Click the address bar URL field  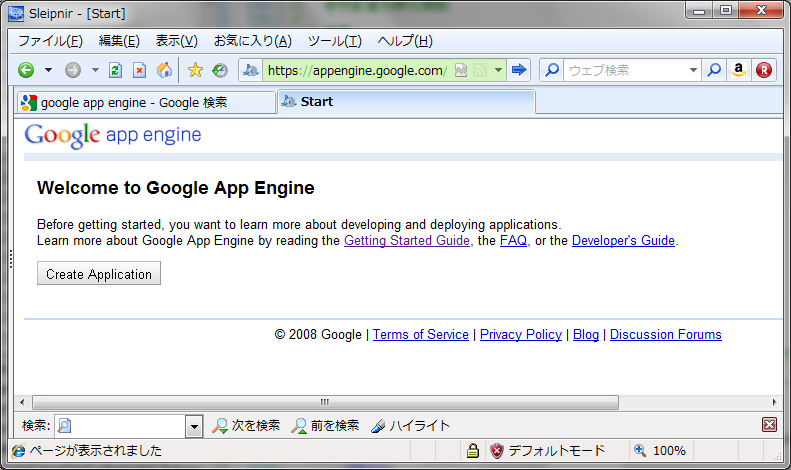(x=357, y=70)
